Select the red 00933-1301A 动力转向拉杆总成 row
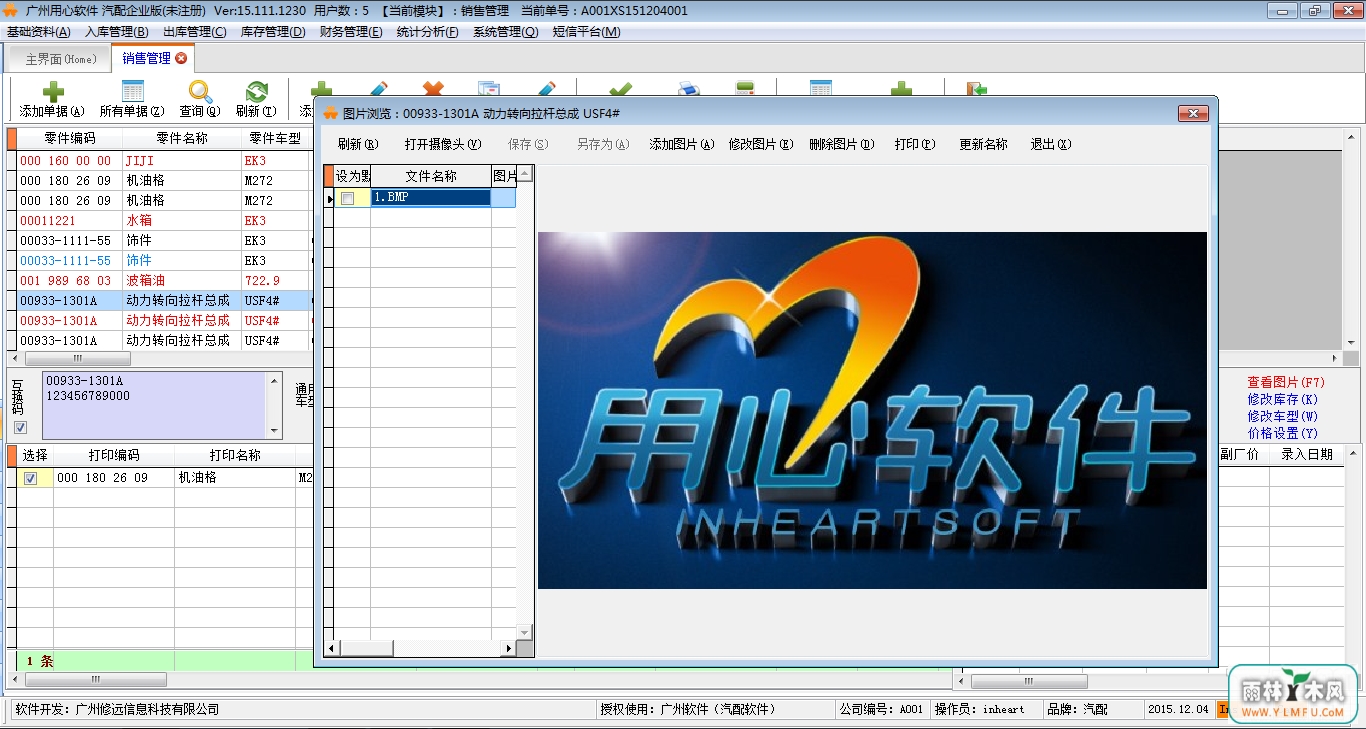 pos(162,320)
